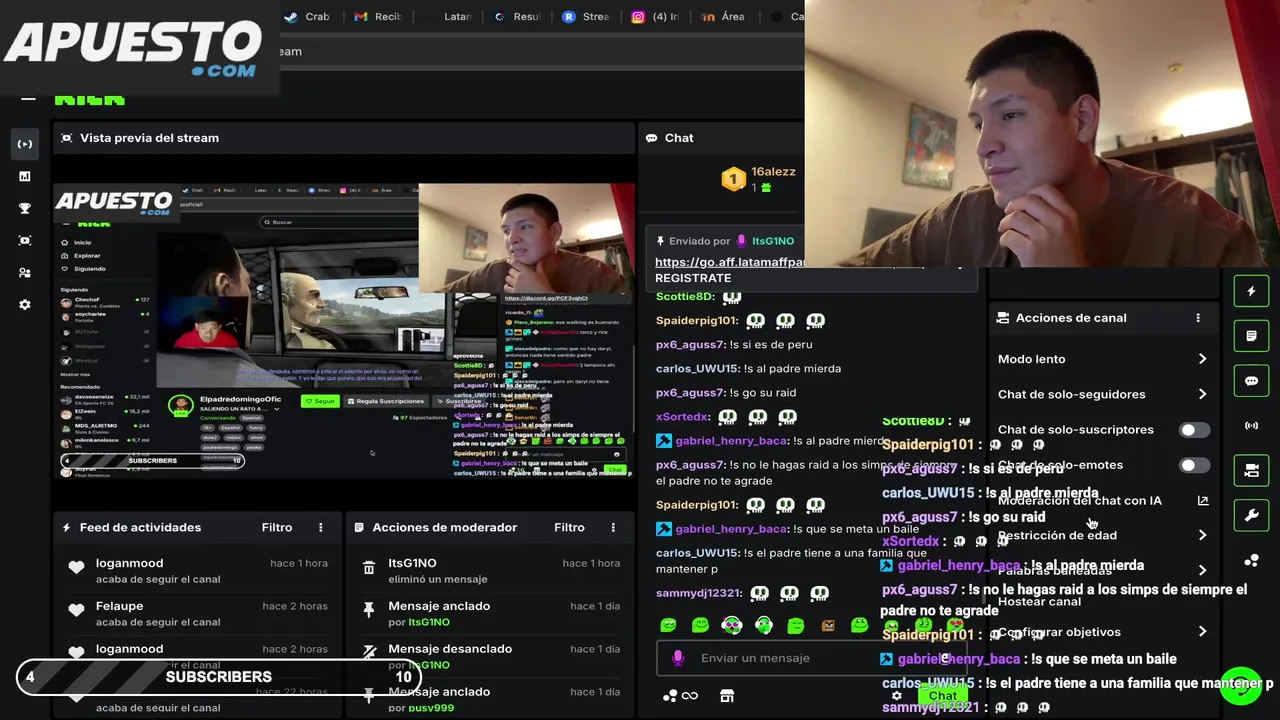1280x720 pixels.
Task: Click Felaupe follow entry in activity feed
Action: pos(196,613)
